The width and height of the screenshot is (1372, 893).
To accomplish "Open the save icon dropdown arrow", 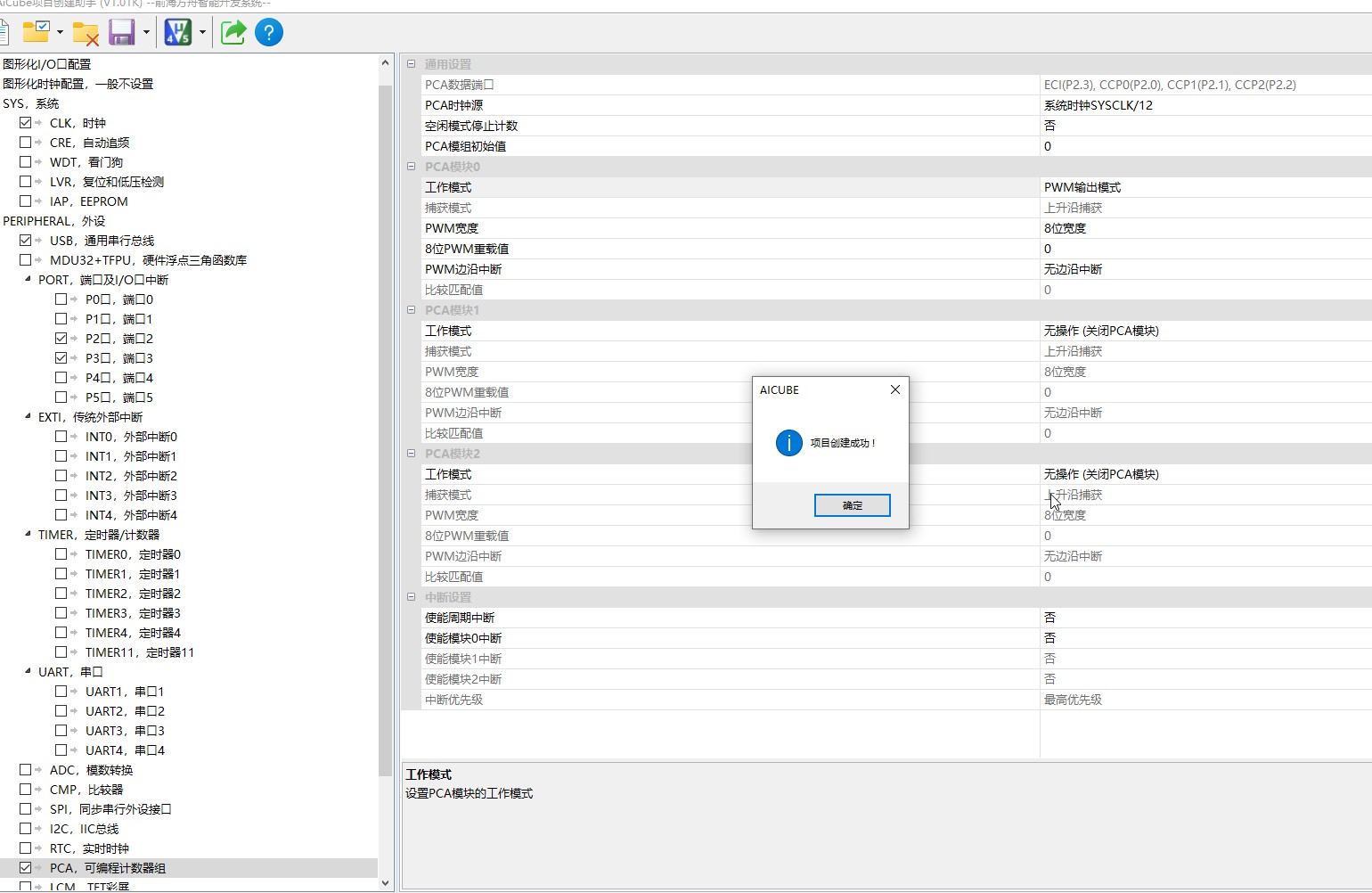I will click(146, 33).
